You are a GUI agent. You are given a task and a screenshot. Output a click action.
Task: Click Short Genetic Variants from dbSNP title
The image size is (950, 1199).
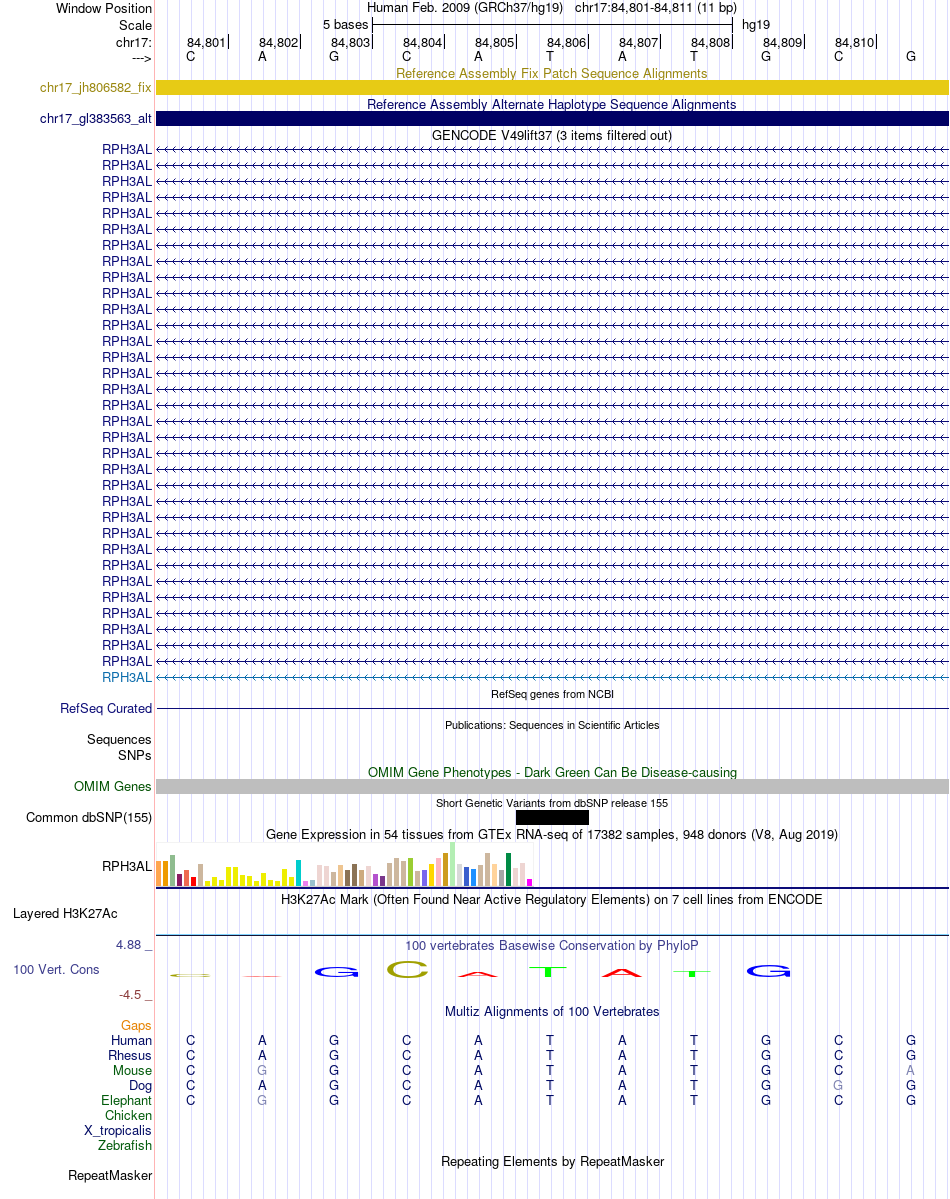click(x=551, y=803)
